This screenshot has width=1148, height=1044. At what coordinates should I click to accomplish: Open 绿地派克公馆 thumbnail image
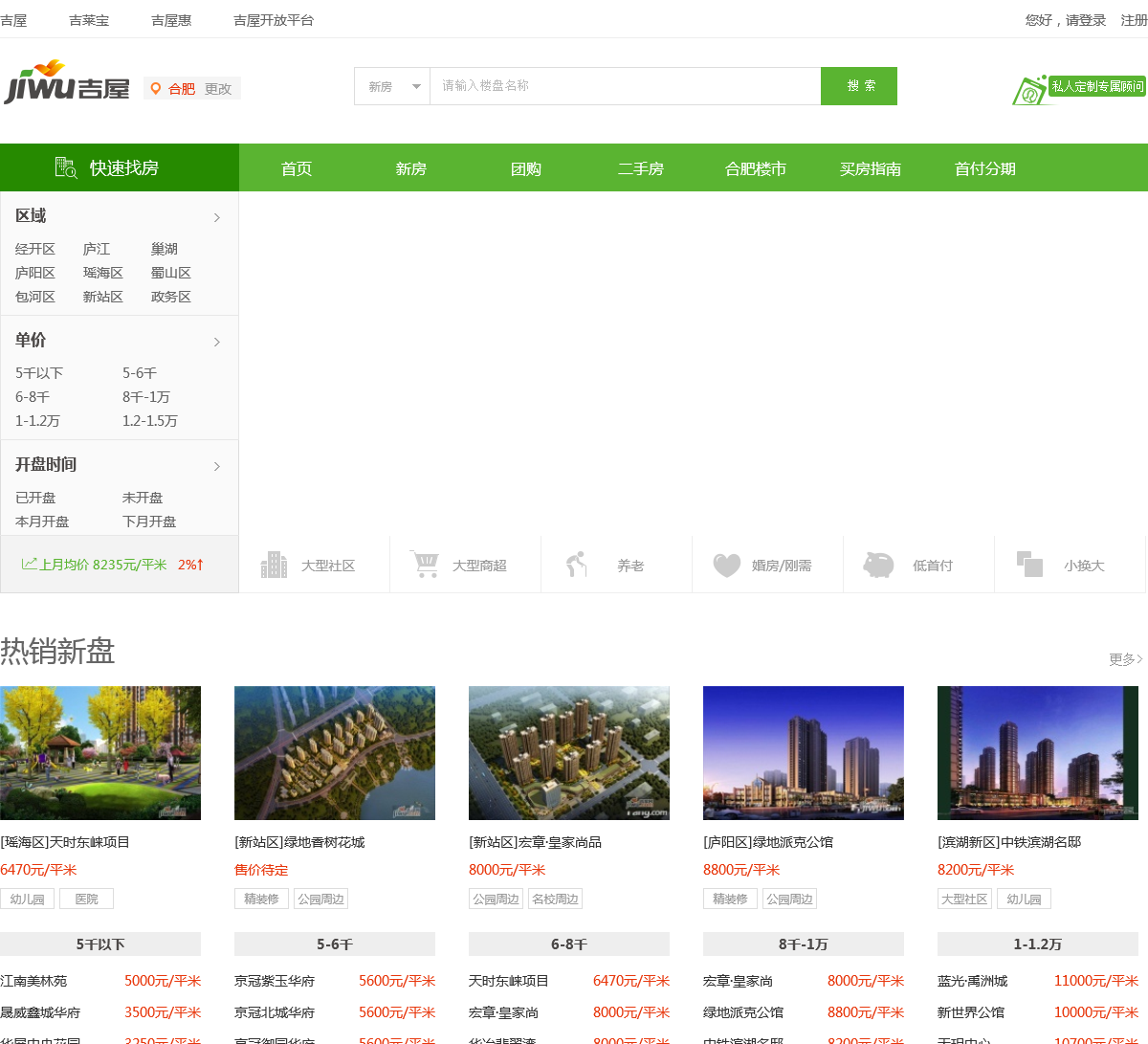[x=804, y=753]
